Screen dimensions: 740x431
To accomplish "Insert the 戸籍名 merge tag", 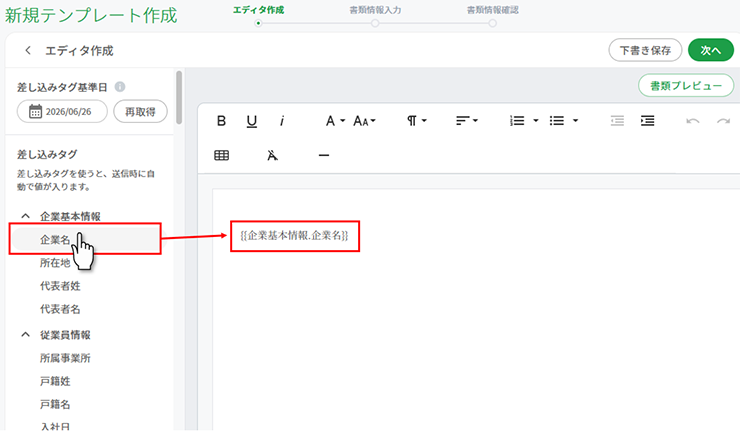I will (x=55, y=404).
